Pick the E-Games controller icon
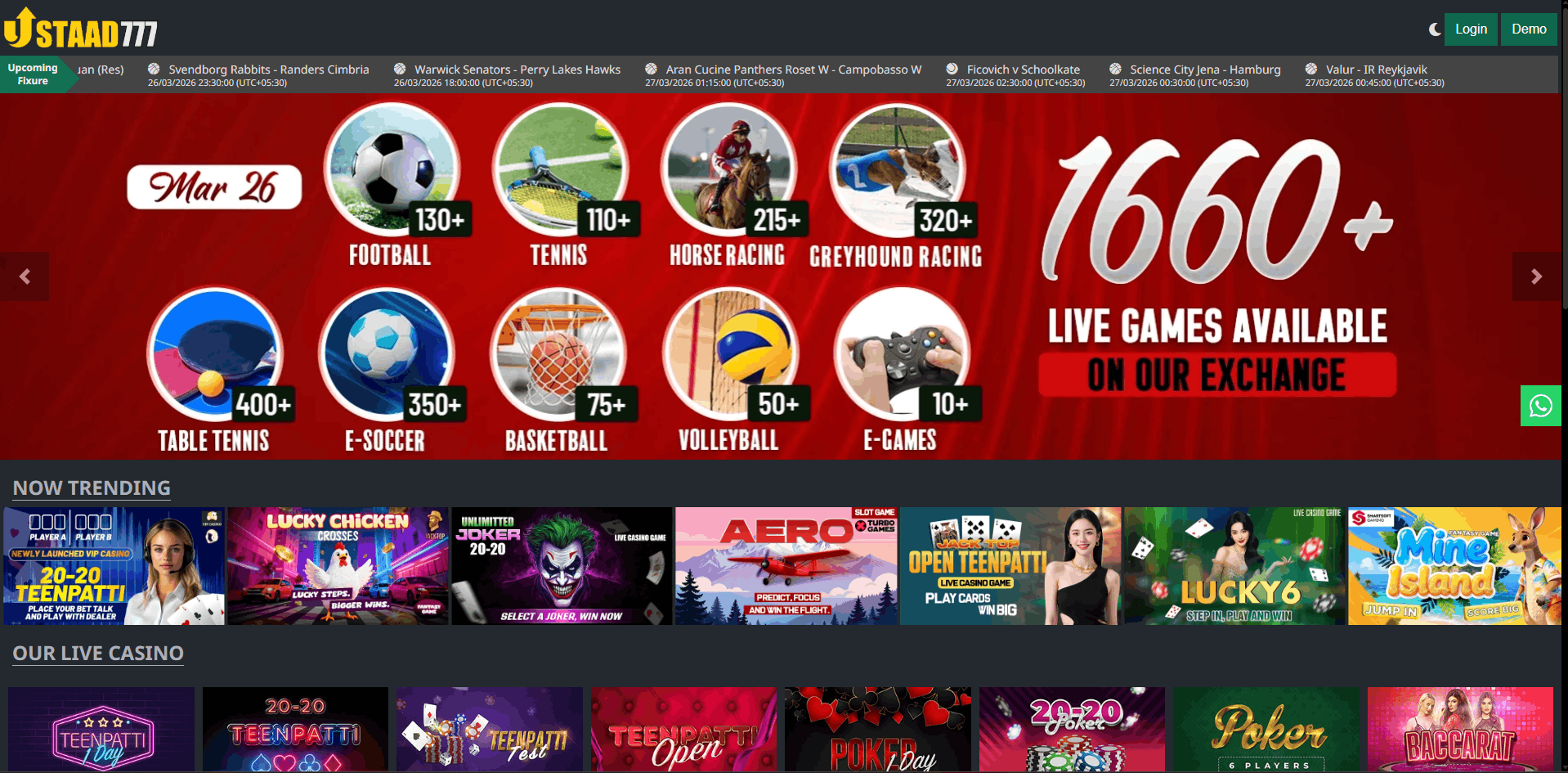 (x=901, y=353)
